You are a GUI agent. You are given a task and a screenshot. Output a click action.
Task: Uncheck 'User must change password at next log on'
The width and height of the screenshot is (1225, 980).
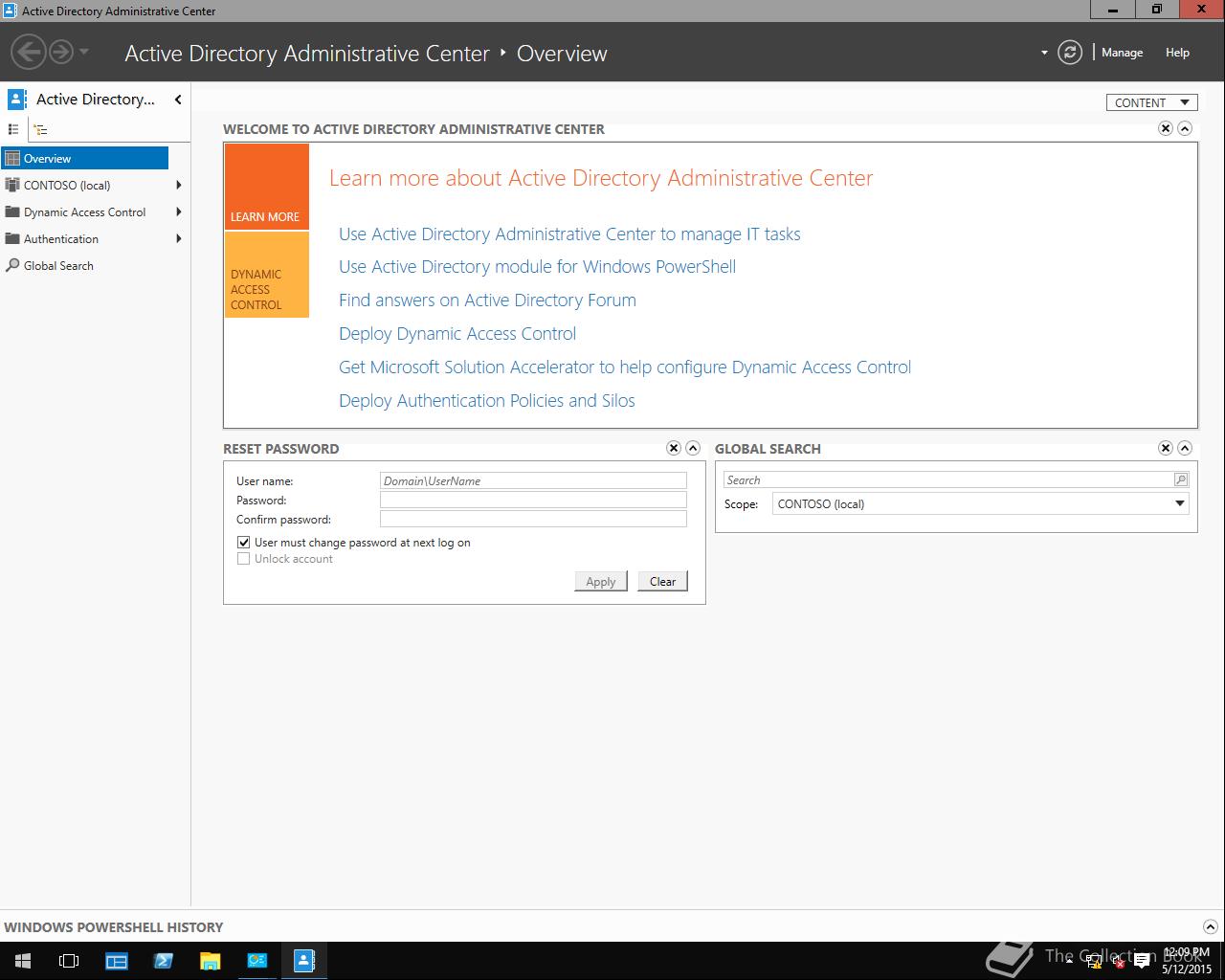pos(244,542)
